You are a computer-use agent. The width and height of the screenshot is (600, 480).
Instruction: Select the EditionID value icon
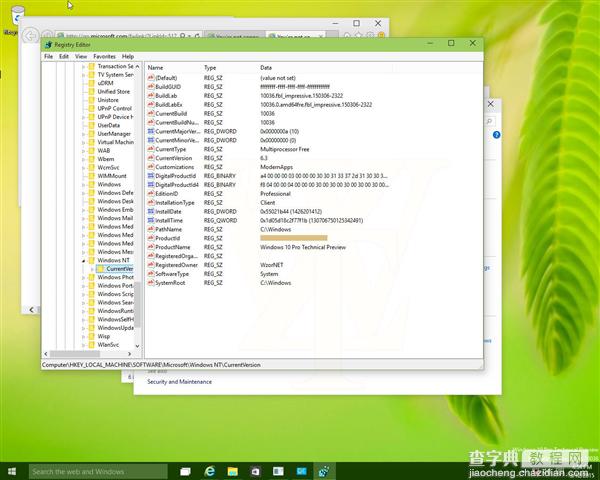(151, 194)
